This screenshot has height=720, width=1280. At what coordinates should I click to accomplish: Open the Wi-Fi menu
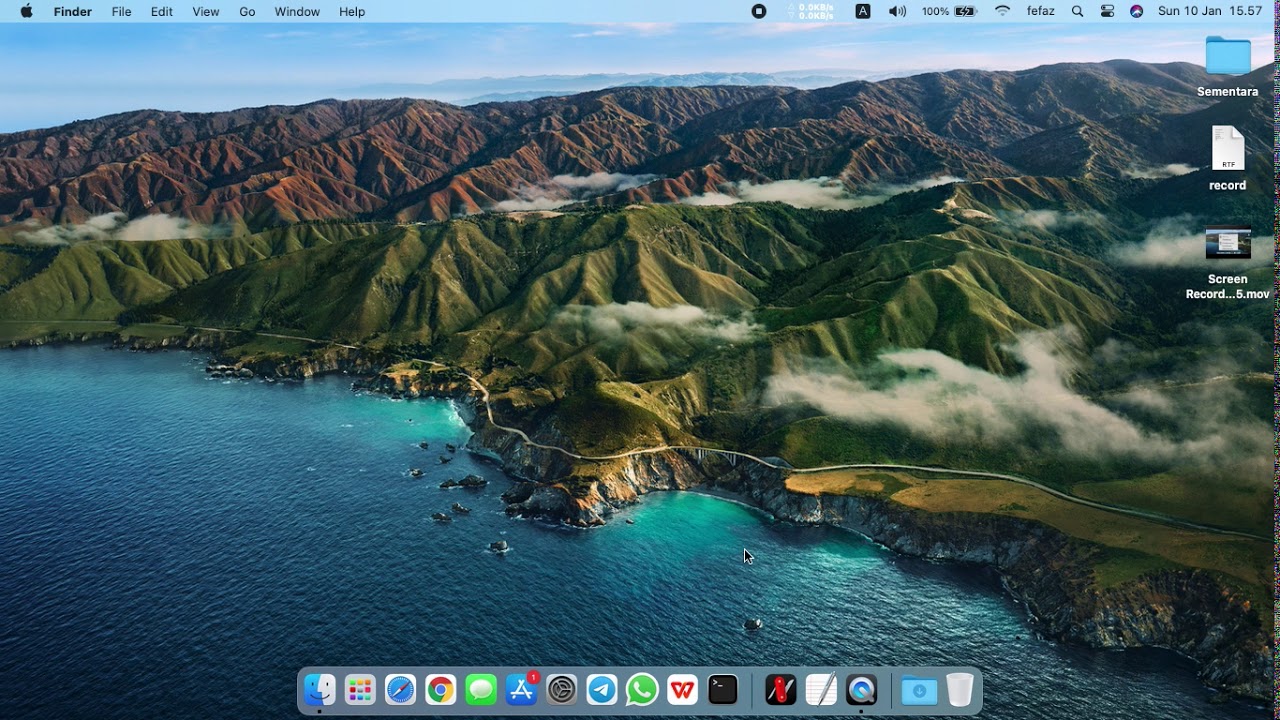coord(1002,11)
